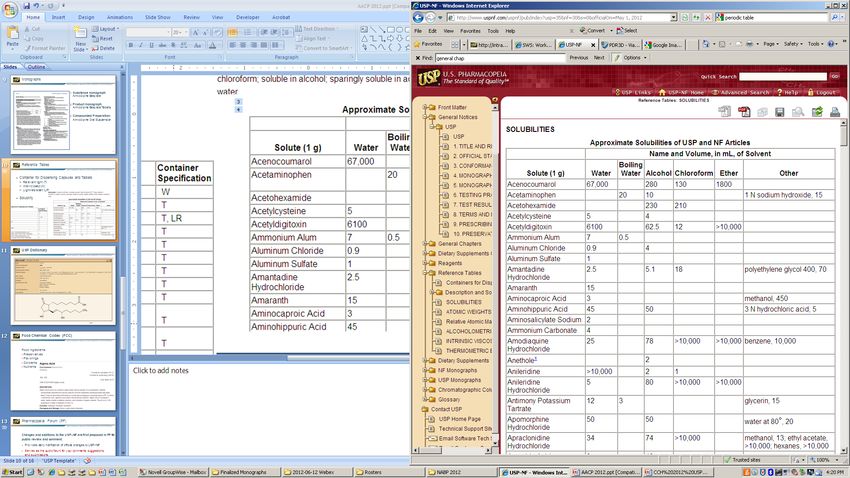
Task: Open the font name combo box
Action: tap(147, 33)
